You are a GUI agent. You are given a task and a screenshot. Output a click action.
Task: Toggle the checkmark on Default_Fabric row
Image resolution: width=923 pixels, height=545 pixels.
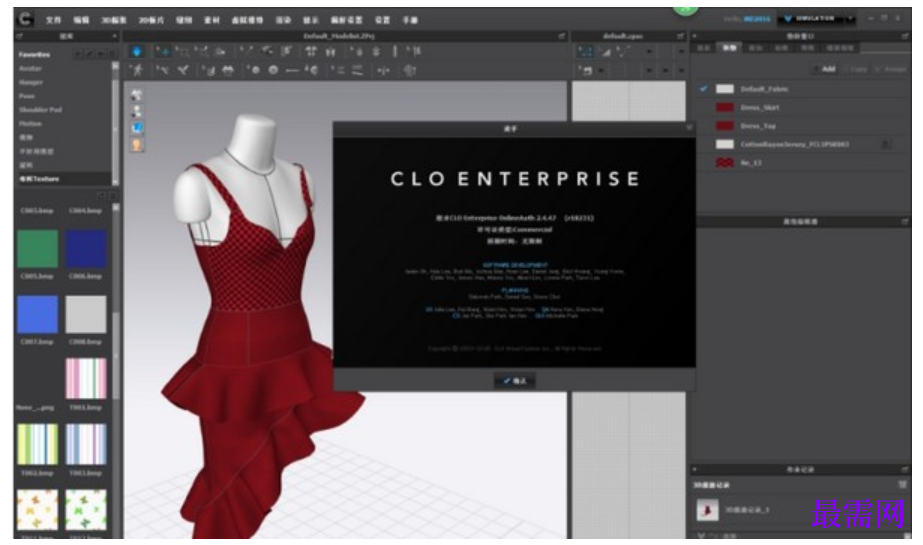click(x=703, y=89)
